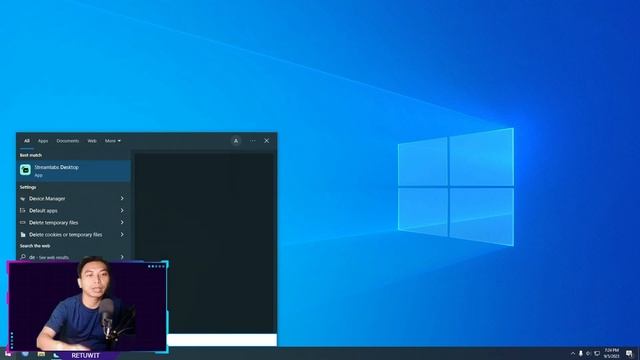The height and width of the screenshot is (360, 640).
Task: Click the Delete cookies file icon
Action: (x=23, y=235)
